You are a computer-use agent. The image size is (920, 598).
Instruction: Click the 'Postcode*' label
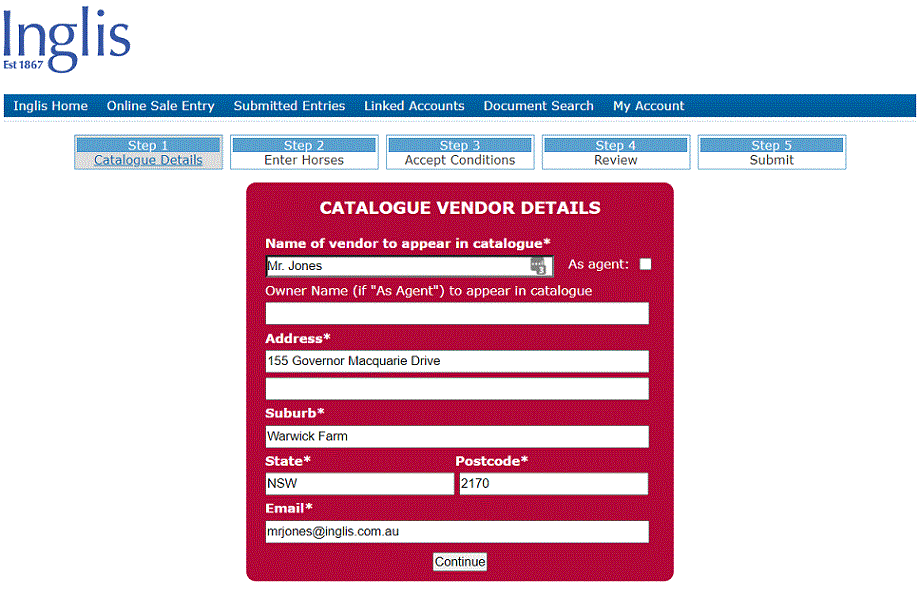(x=492, y=461)
